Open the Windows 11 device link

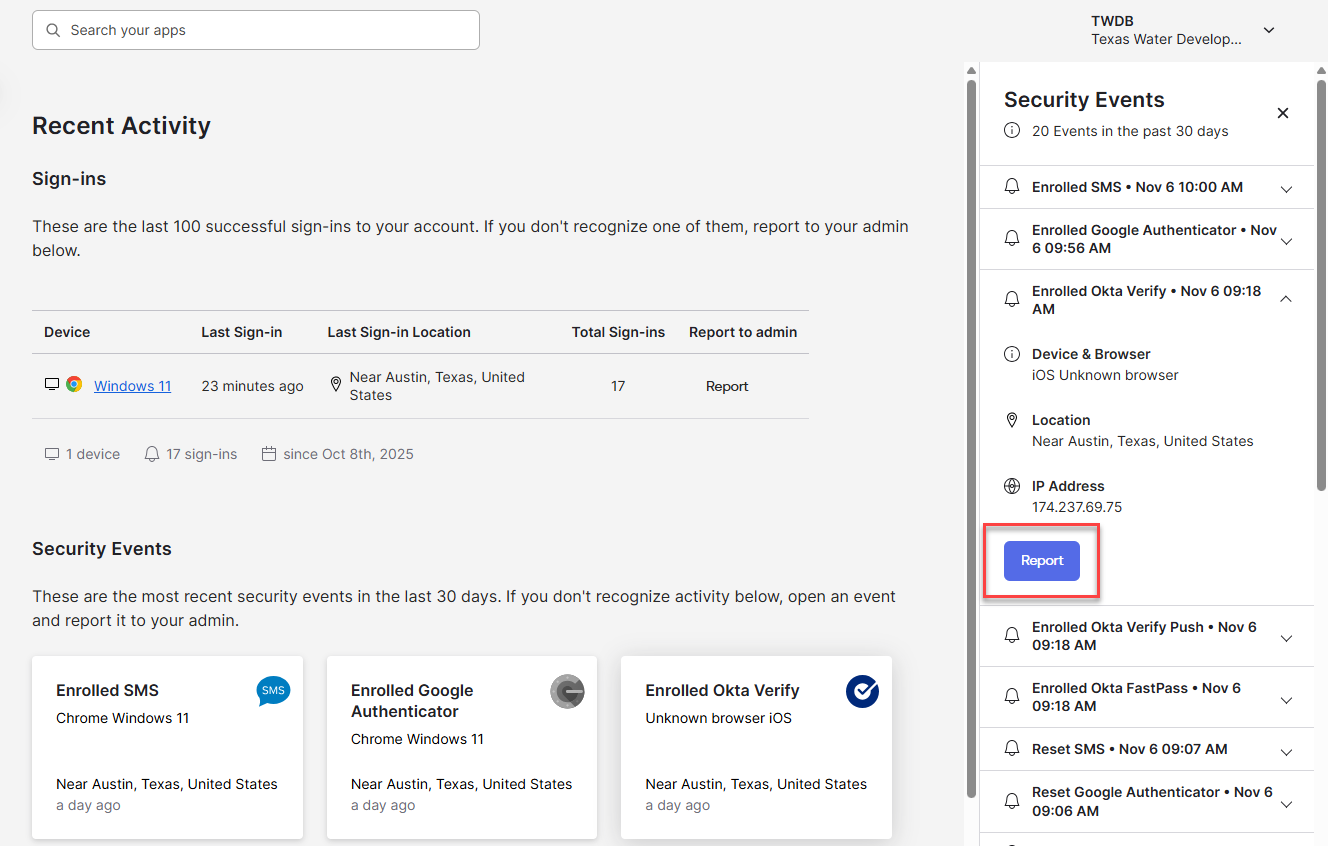click(132, 386)
